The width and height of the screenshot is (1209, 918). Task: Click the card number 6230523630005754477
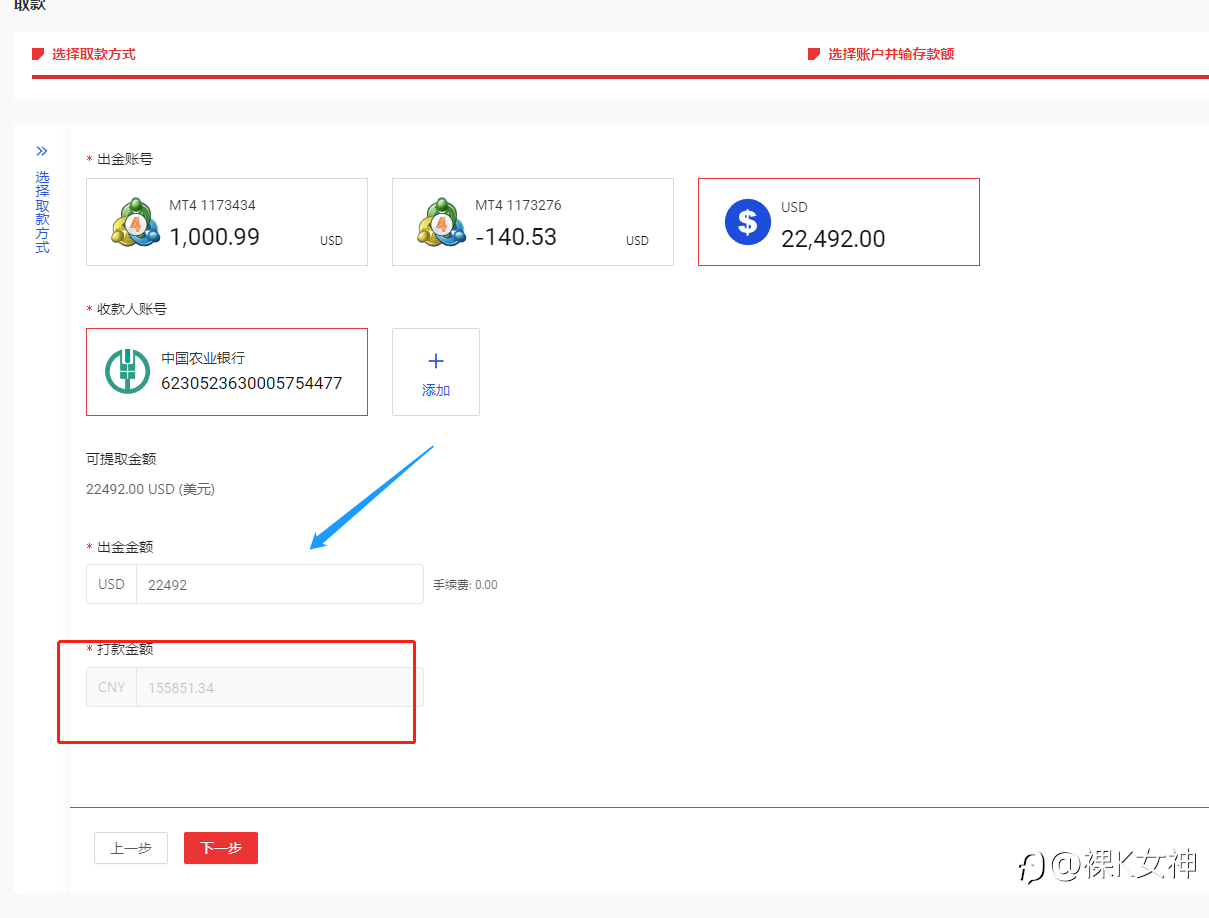252,382
